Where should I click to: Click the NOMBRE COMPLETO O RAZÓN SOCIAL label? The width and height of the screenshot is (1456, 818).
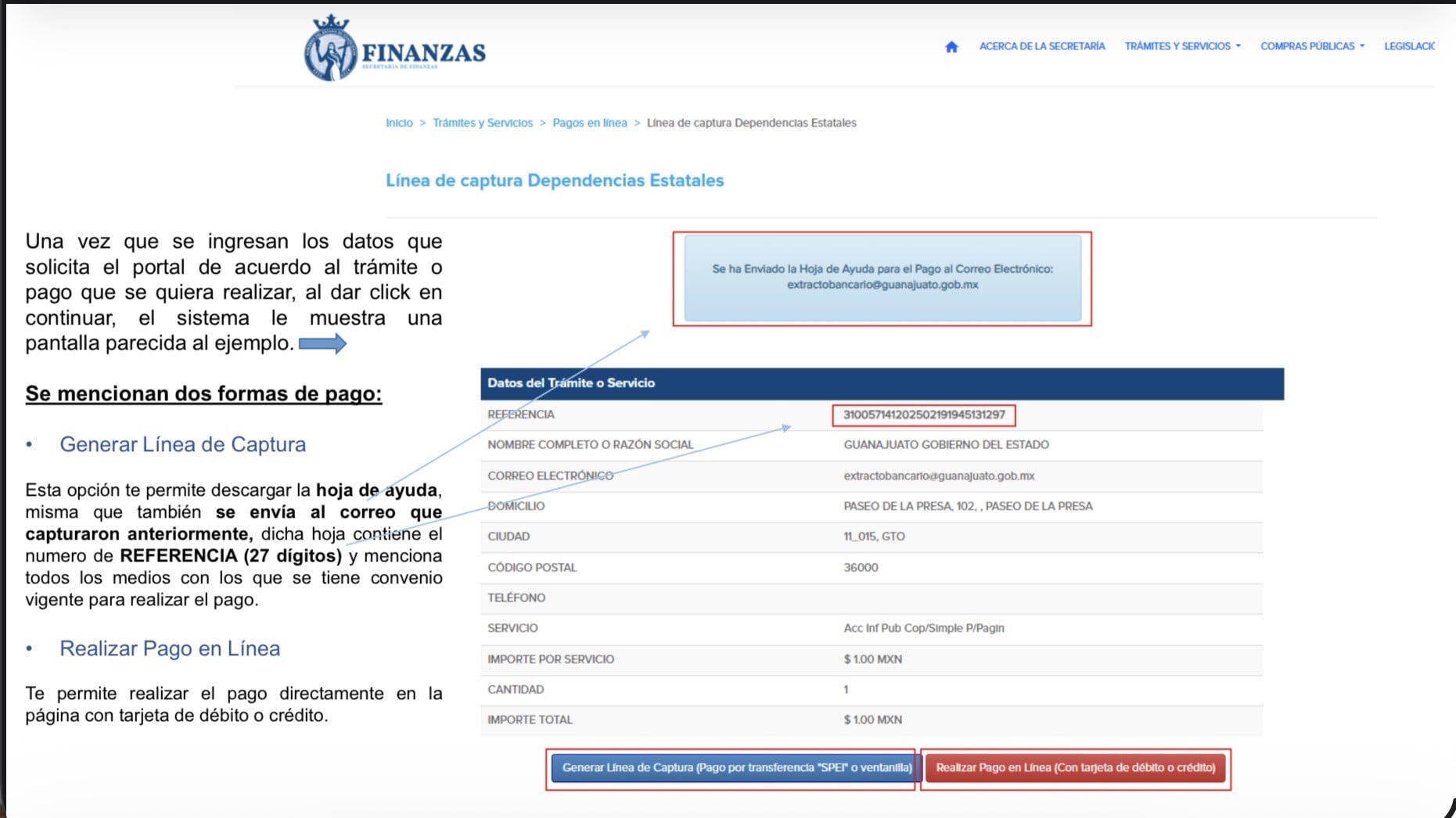(590, 445)
